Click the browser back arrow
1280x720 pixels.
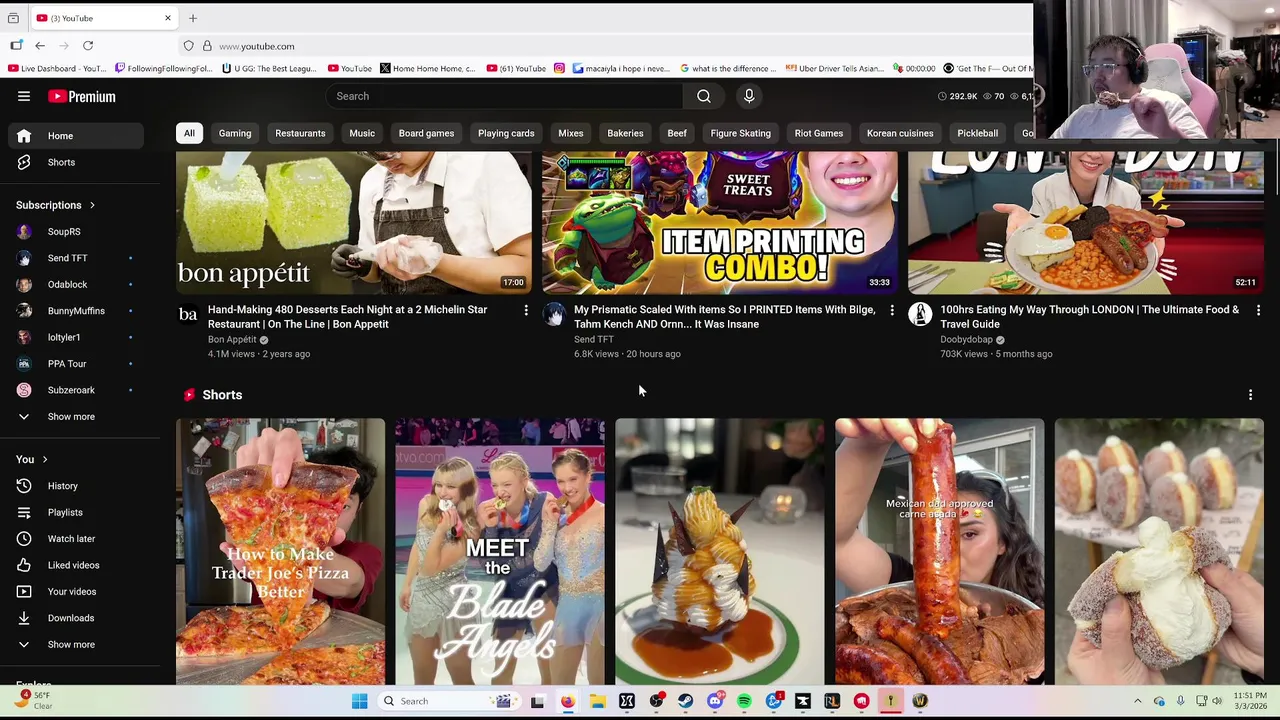(x=40, y=46)
